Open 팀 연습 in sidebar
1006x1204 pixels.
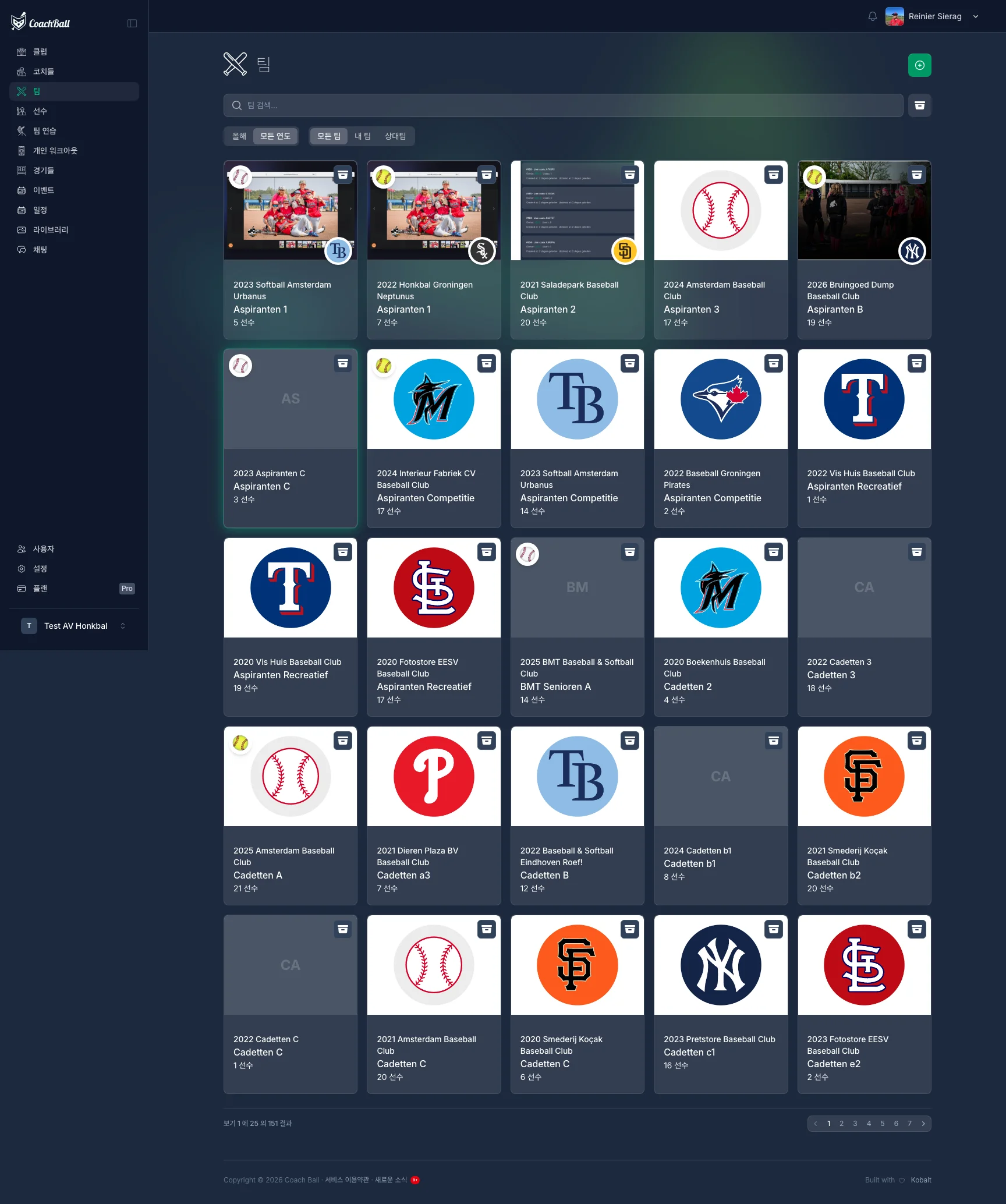coord(74,131)
